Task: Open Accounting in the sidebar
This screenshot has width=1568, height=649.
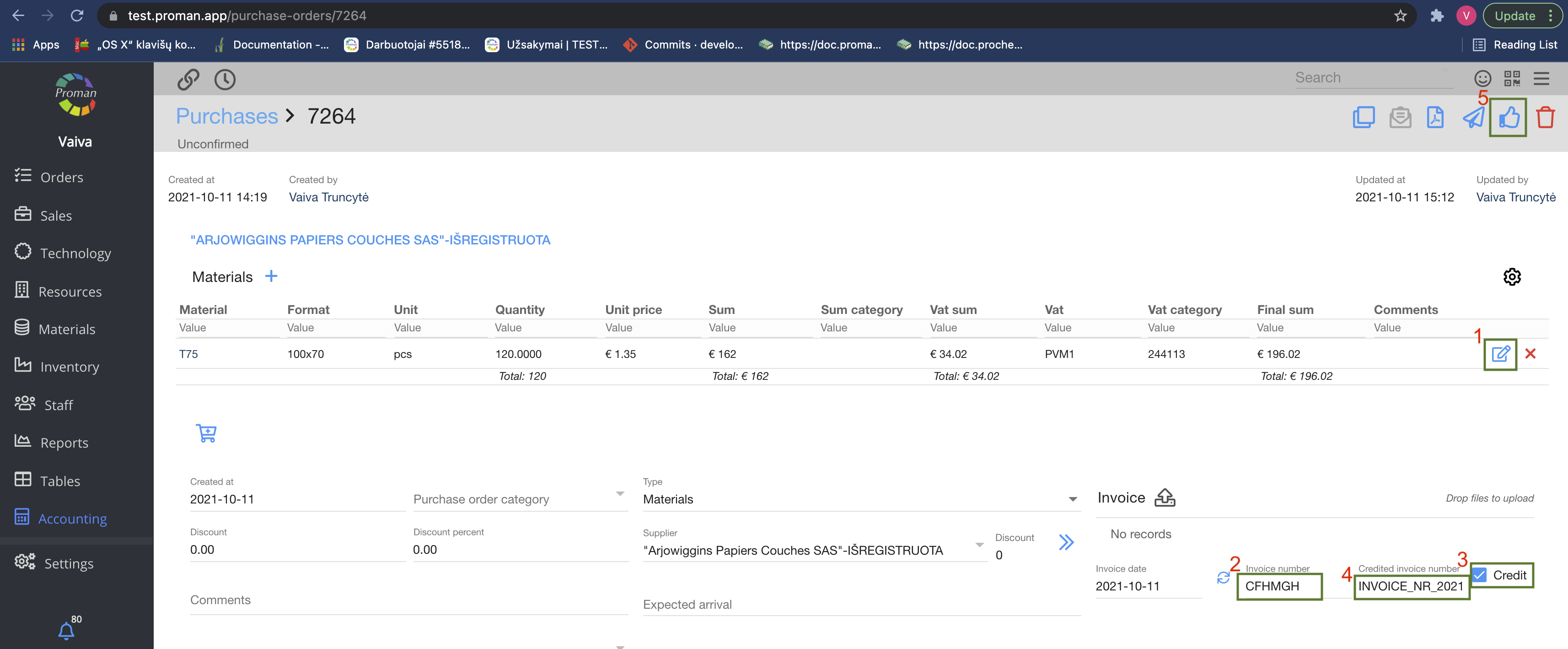Action: pyautogui.click(x=72, y=519)
